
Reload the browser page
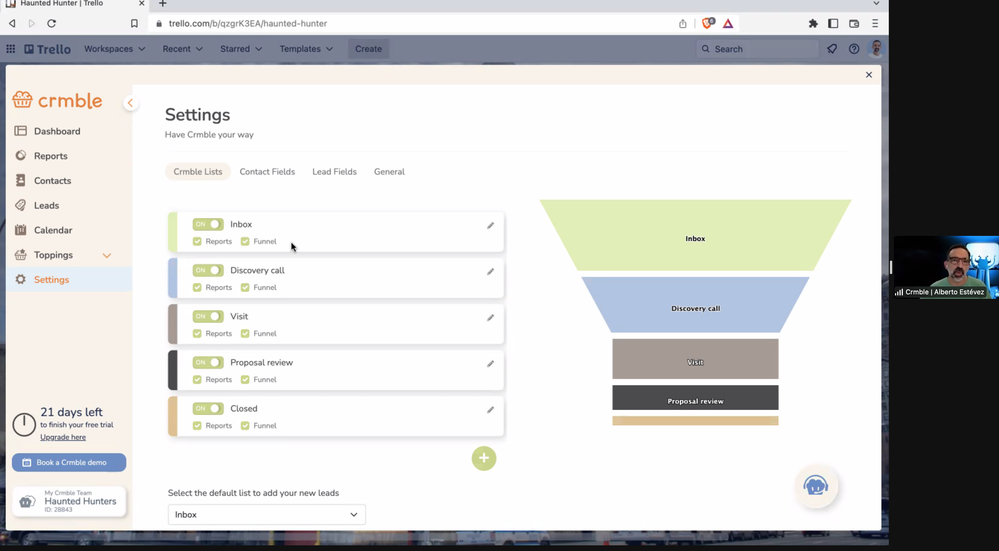pos(52,24)
